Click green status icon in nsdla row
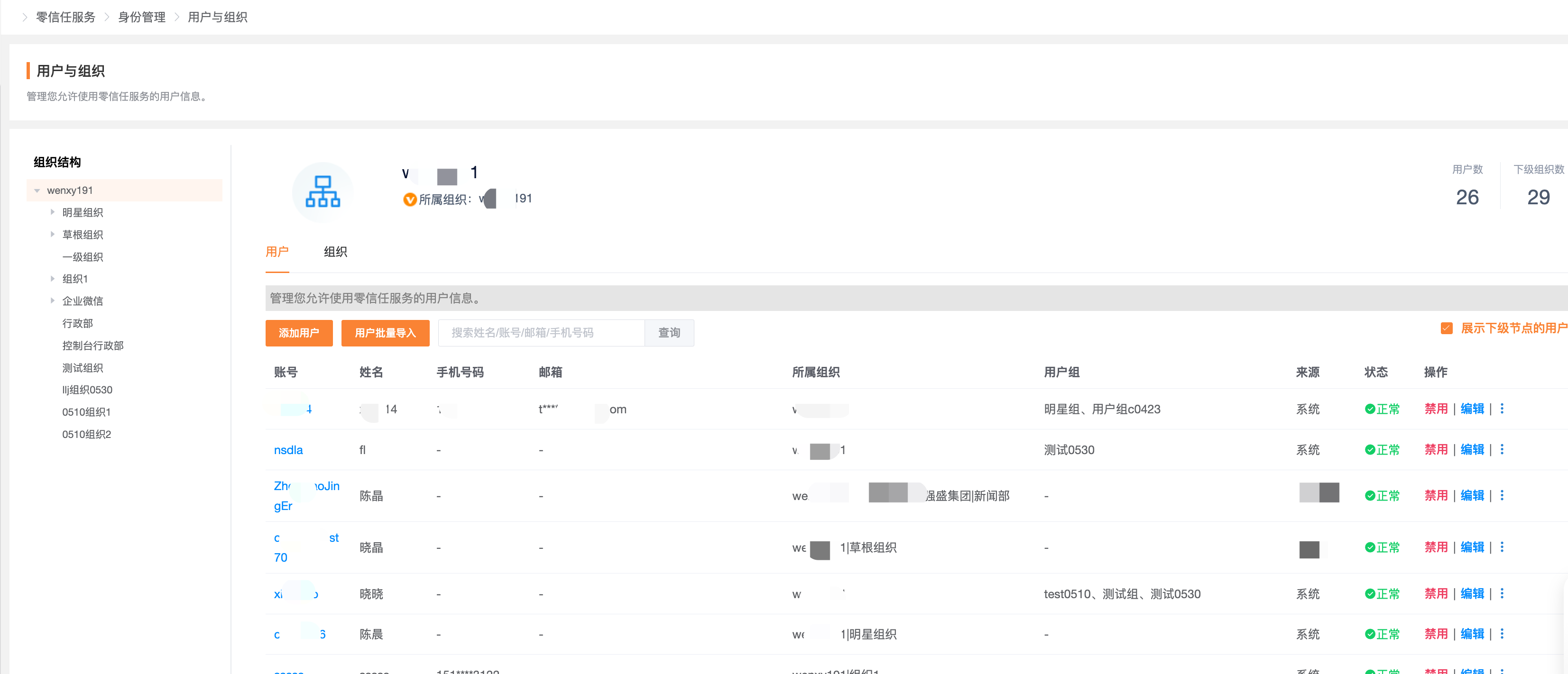The image size is (1568, 674). 1370,449
